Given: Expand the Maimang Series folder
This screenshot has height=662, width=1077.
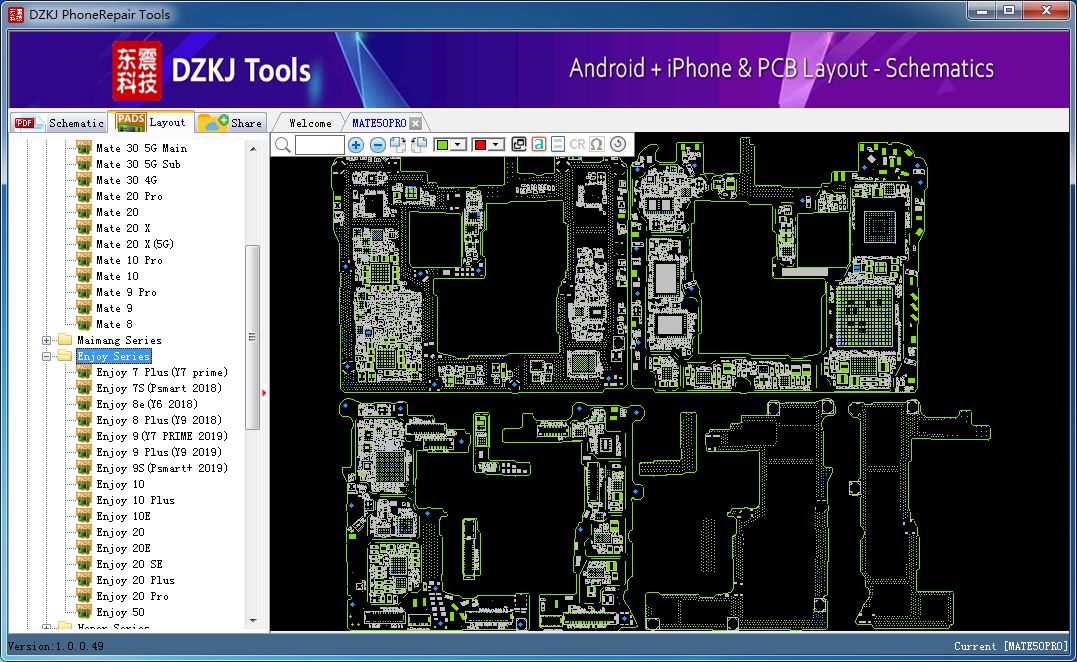Looking at the screenshot, I should (x=46, y=341).
